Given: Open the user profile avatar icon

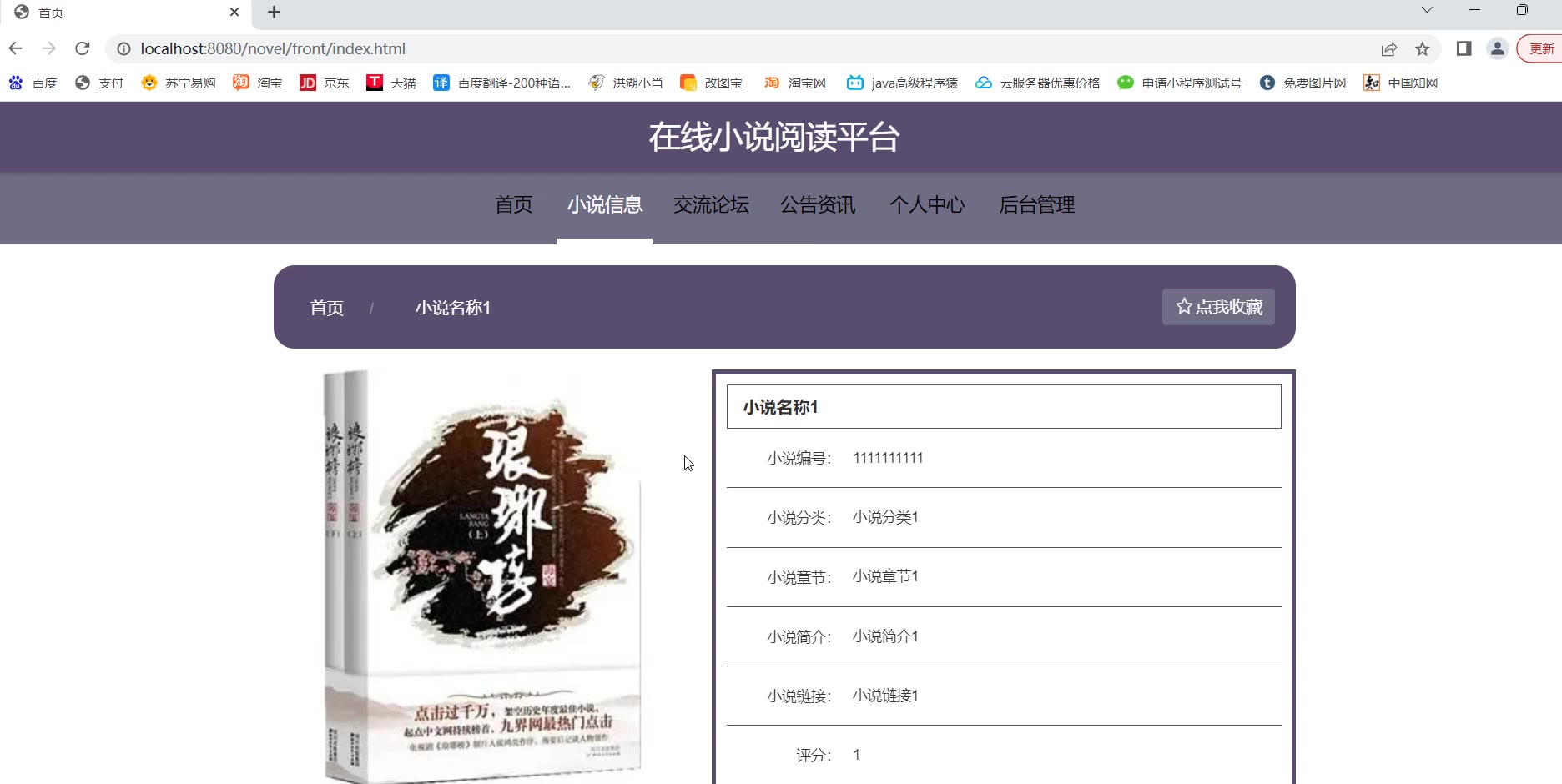Looking at the screenshot, I should tap(1498, 48).
